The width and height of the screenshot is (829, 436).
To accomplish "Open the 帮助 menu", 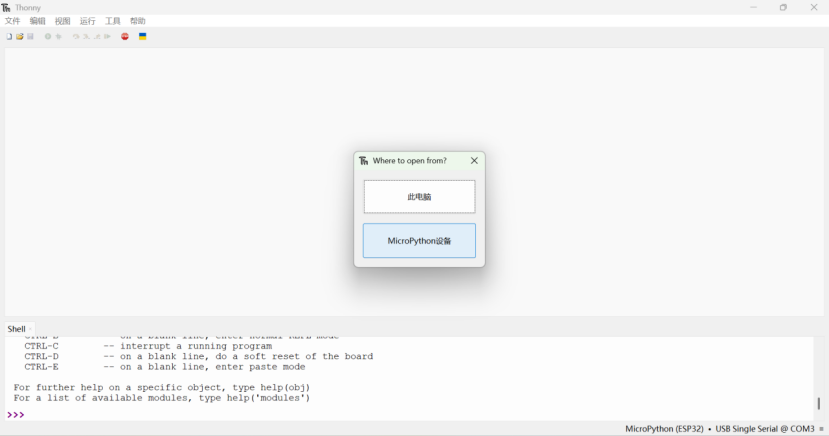I will click(x=137, y=21).
